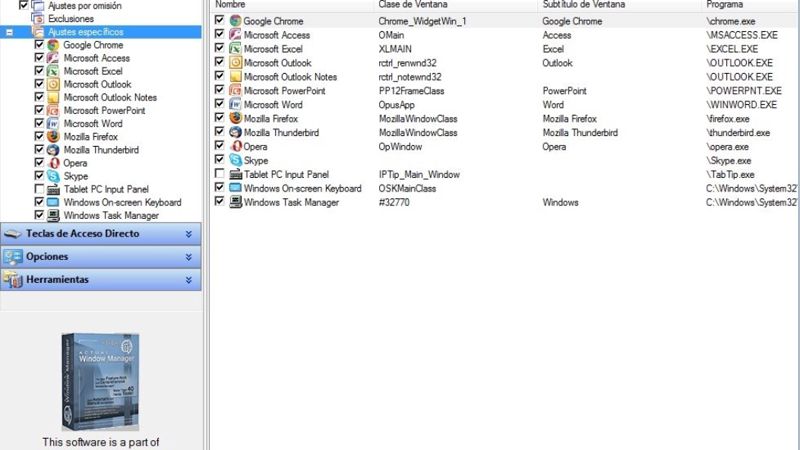Select the XLMAIN class cell
This screenshot has height=450, width=800.
[x=395, y=49]
